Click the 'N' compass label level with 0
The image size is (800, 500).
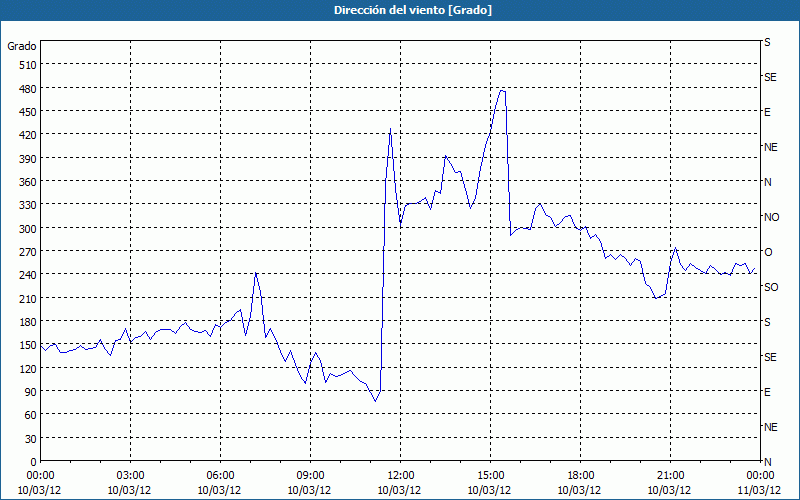[767, 462]
